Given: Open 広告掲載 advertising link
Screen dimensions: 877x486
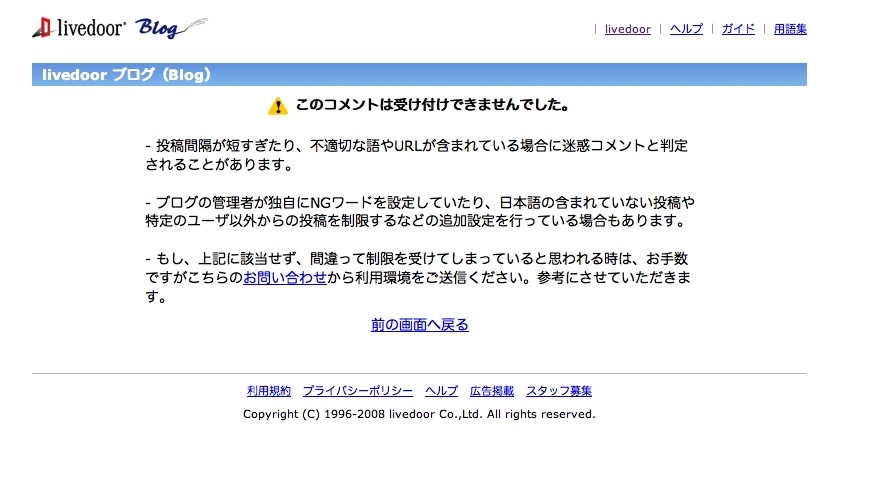Looking at the screenshot, I should click(492, 391).
